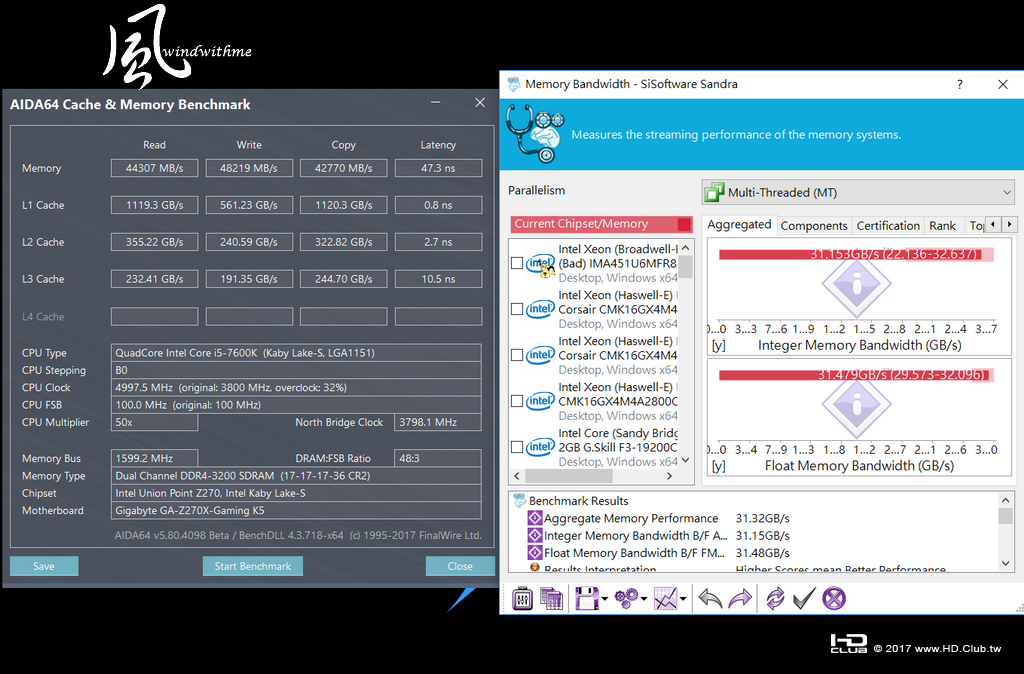Click the Benchmark Results header icon
The image size is (1024, 674).
[520, 500]
